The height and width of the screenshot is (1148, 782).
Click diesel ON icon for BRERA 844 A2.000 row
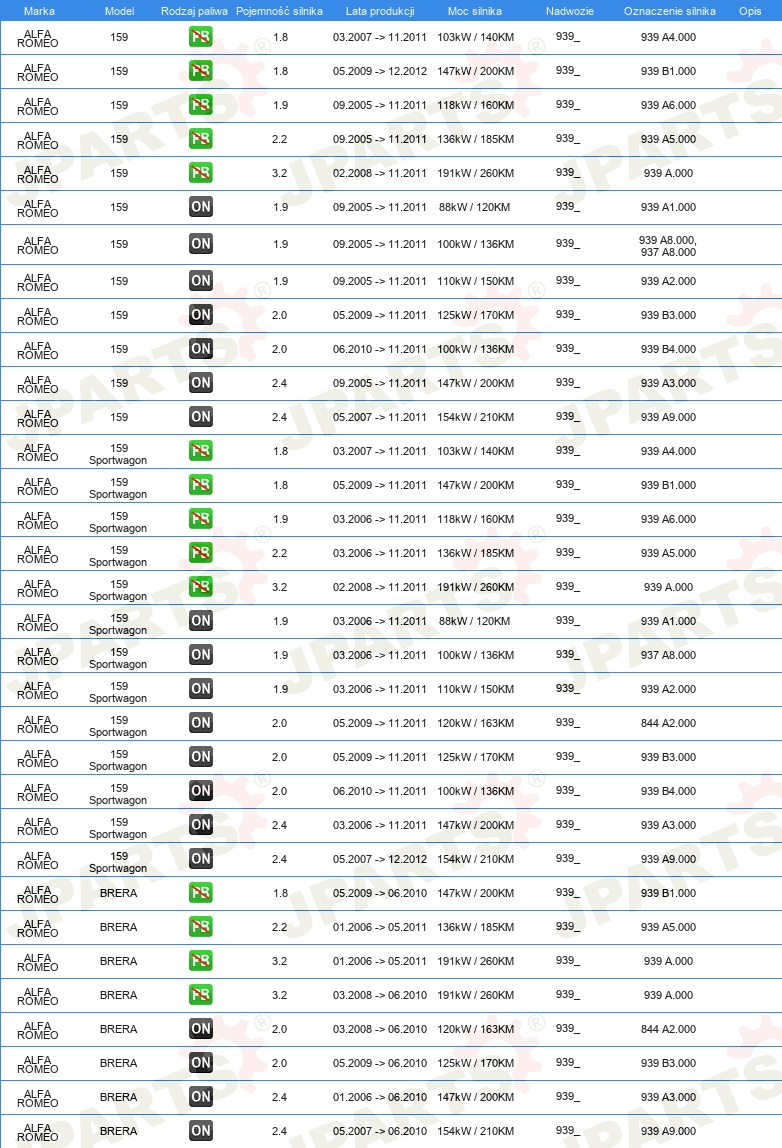201,1029
